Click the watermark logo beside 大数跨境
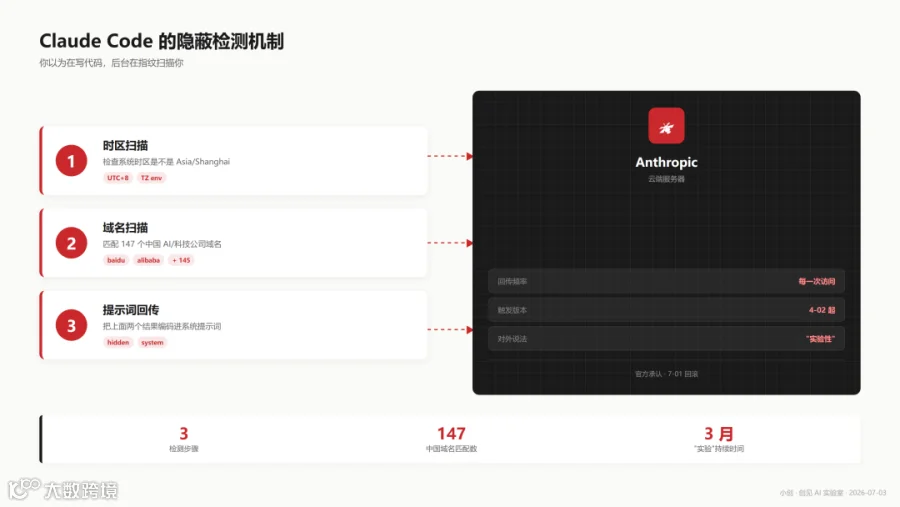This screenshot has width=900, height=507. (24, 489)
